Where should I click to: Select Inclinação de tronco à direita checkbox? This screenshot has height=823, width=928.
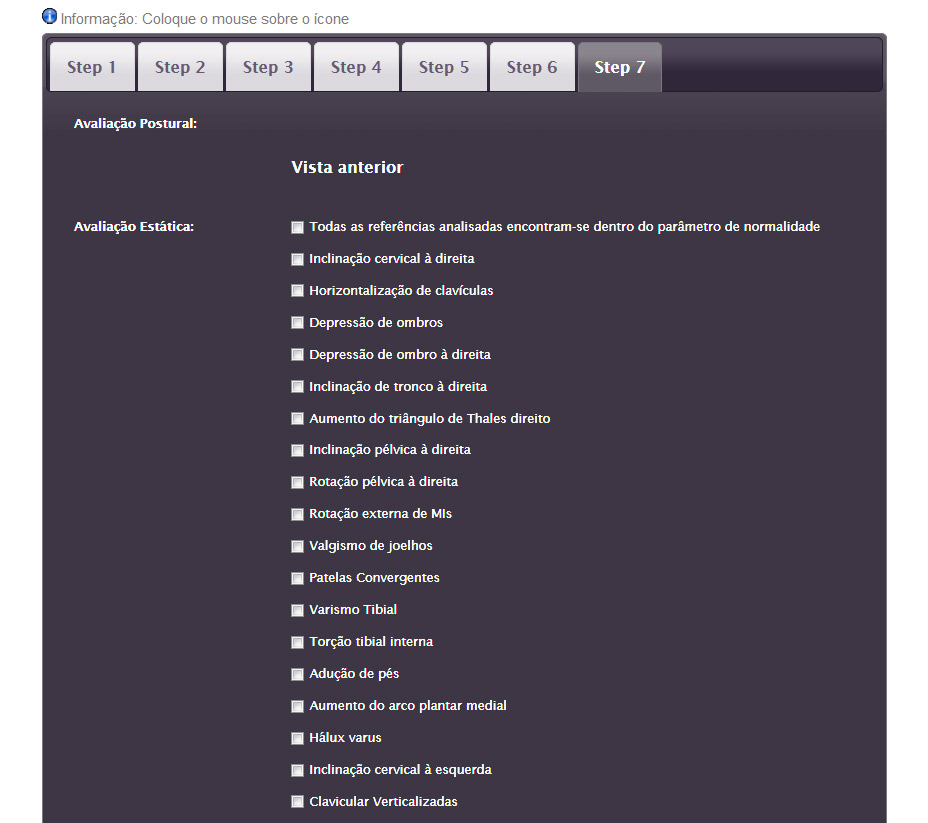tap(298, 387)
